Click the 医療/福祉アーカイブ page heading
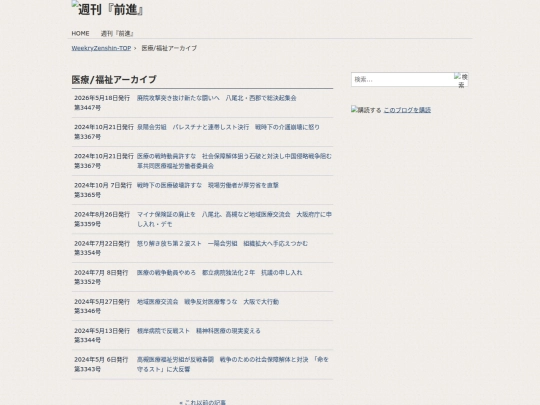The image size is (540, 405). 114,80
